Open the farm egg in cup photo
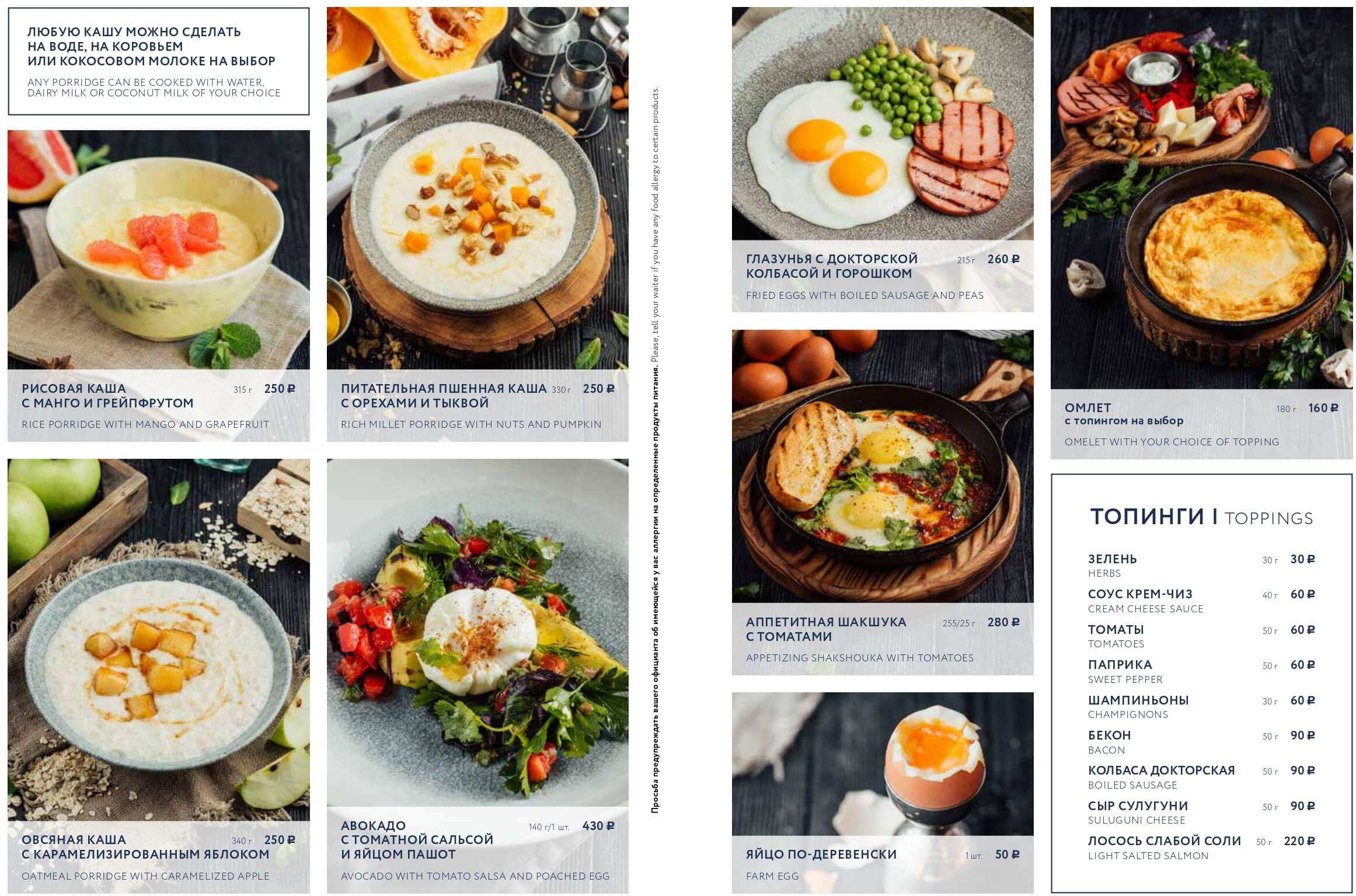1356x896 pixels. pyautogui.click(x=883, y=764)
